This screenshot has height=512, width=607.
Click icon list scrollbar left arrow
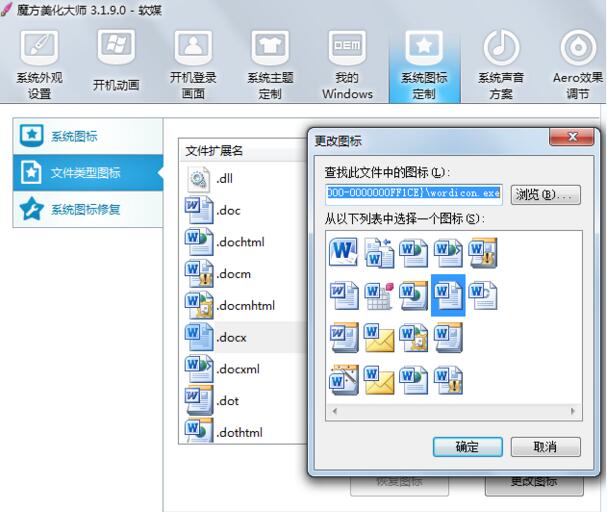click(x=334, y=411)
